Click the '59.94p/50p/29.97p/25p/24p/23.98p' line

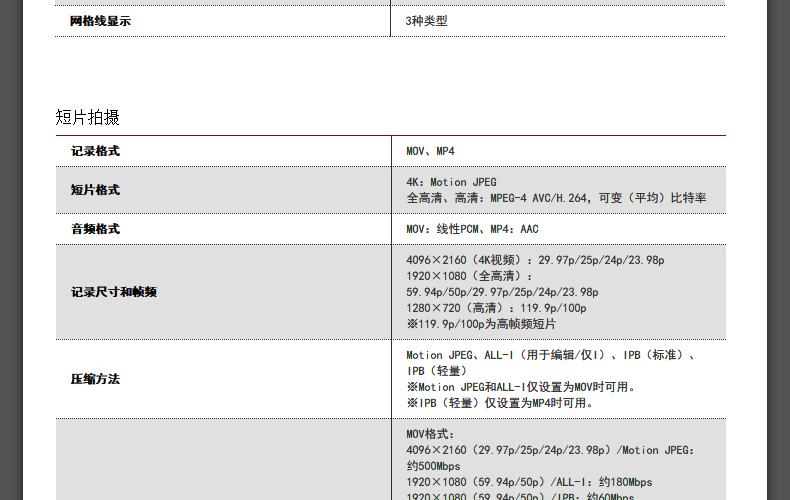(x=502, y=292)
